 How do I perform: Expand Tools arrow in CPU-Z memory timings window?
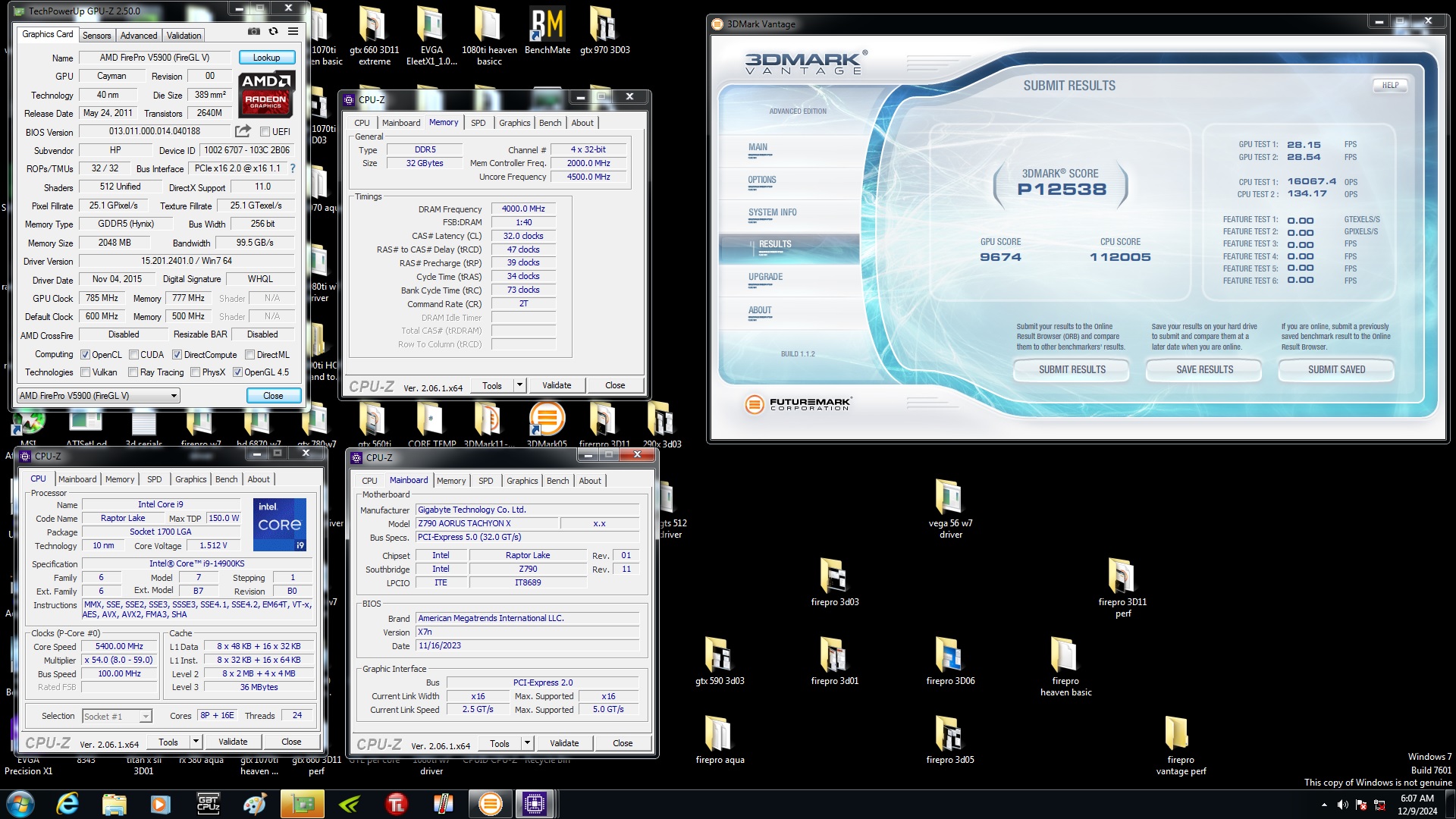tap(519, 385)
